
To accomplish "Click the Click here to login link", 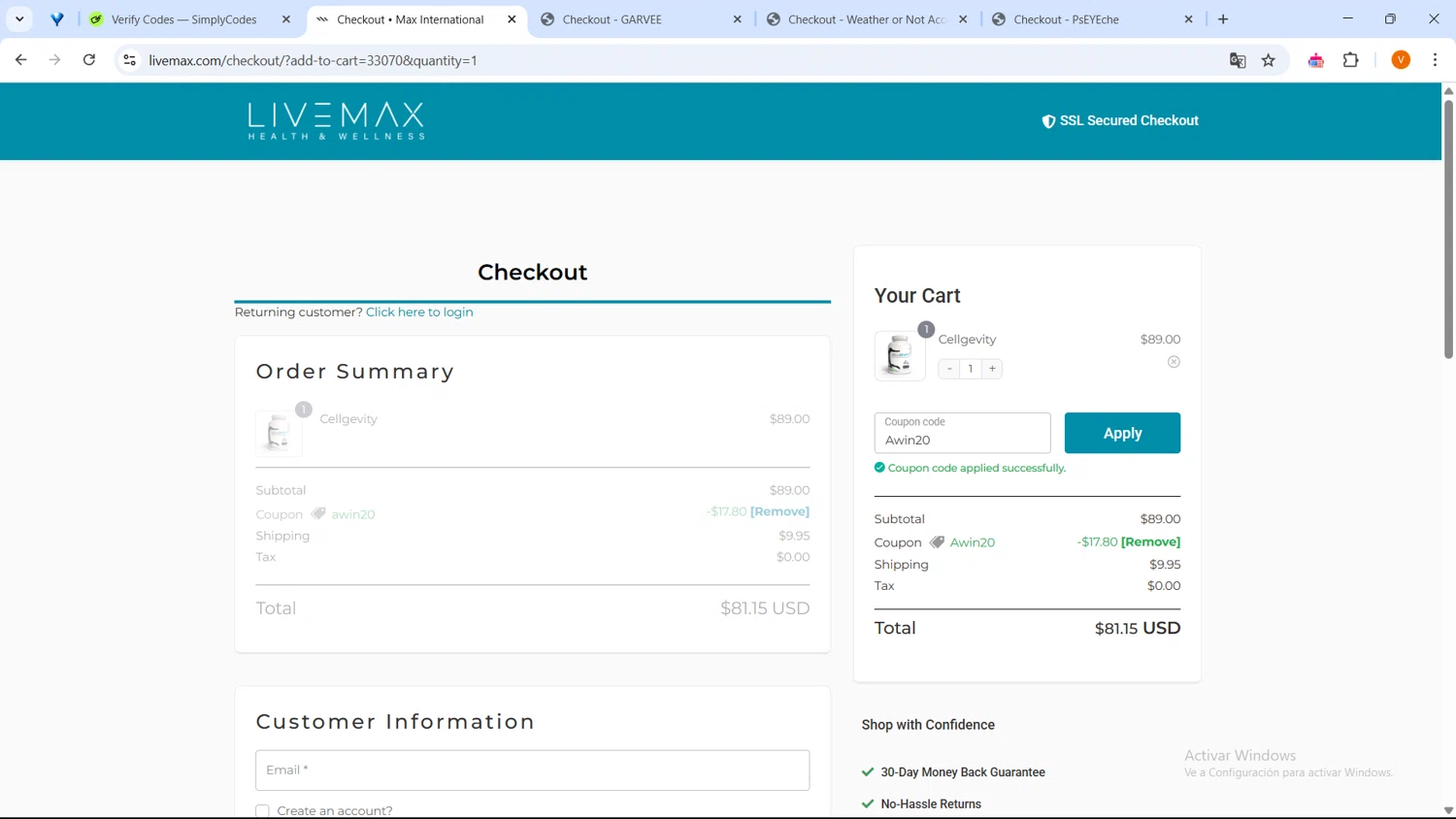I will [x=419, y=311].
